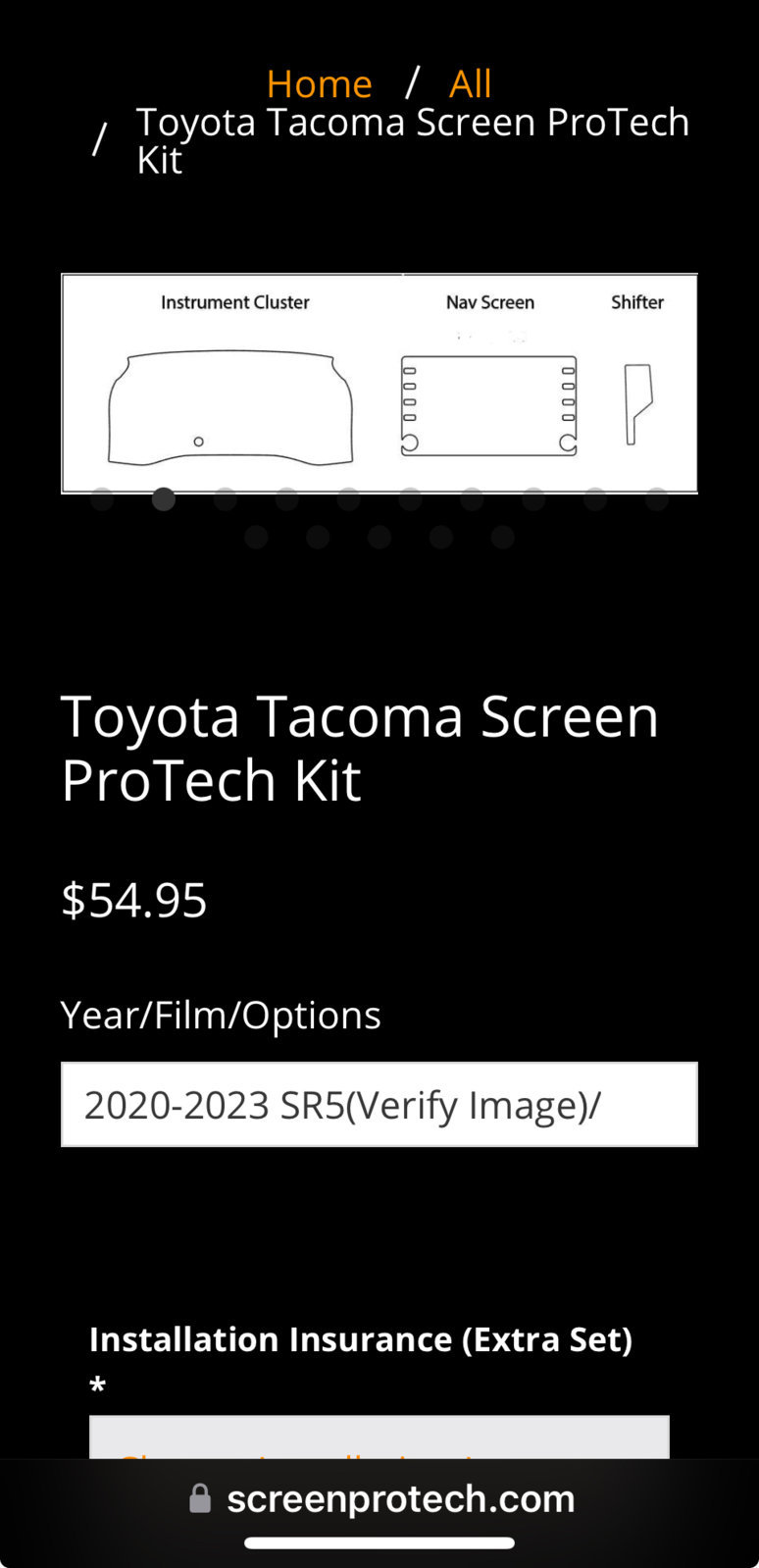Screen dimensions: 759x1568
Task: Tap the padlock icon beside screenprotech.com
Action: point(200,1498)
